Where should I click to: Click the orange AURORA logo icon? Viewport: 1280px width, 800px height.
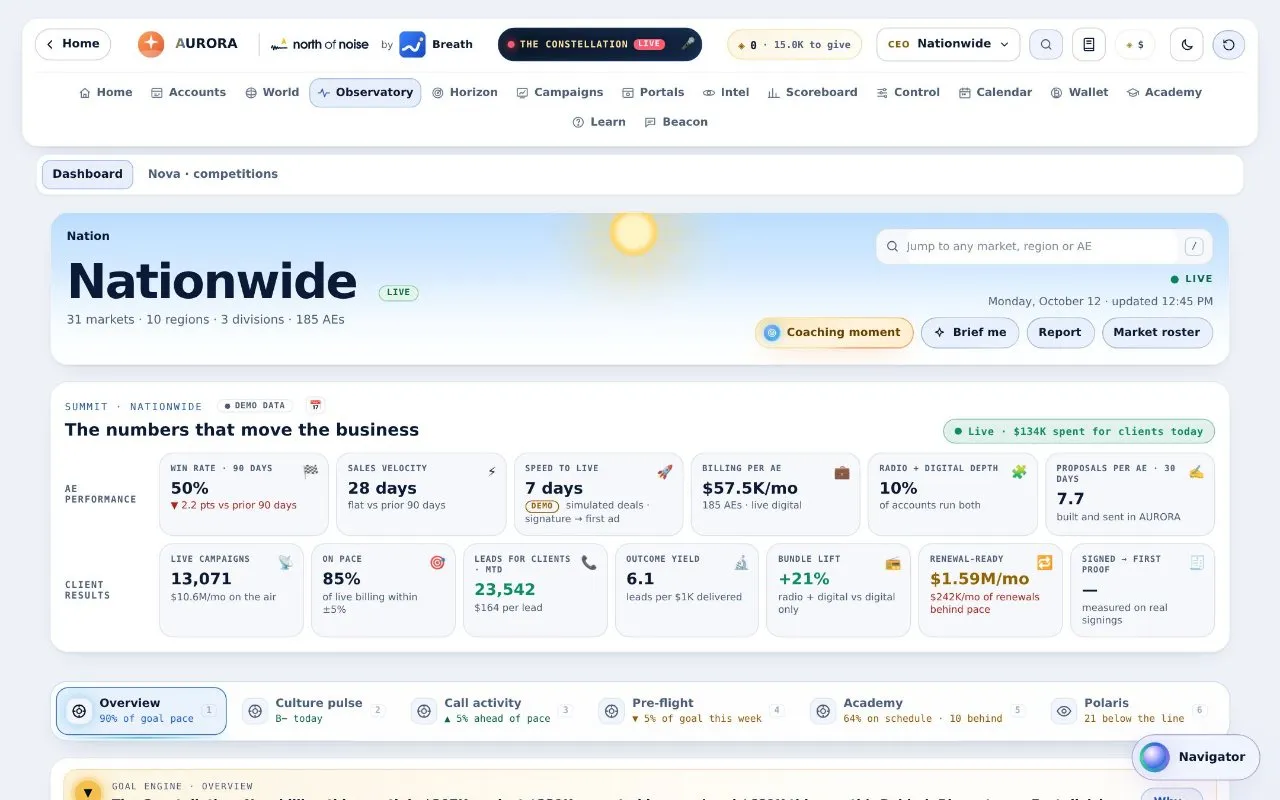(151, 44)
